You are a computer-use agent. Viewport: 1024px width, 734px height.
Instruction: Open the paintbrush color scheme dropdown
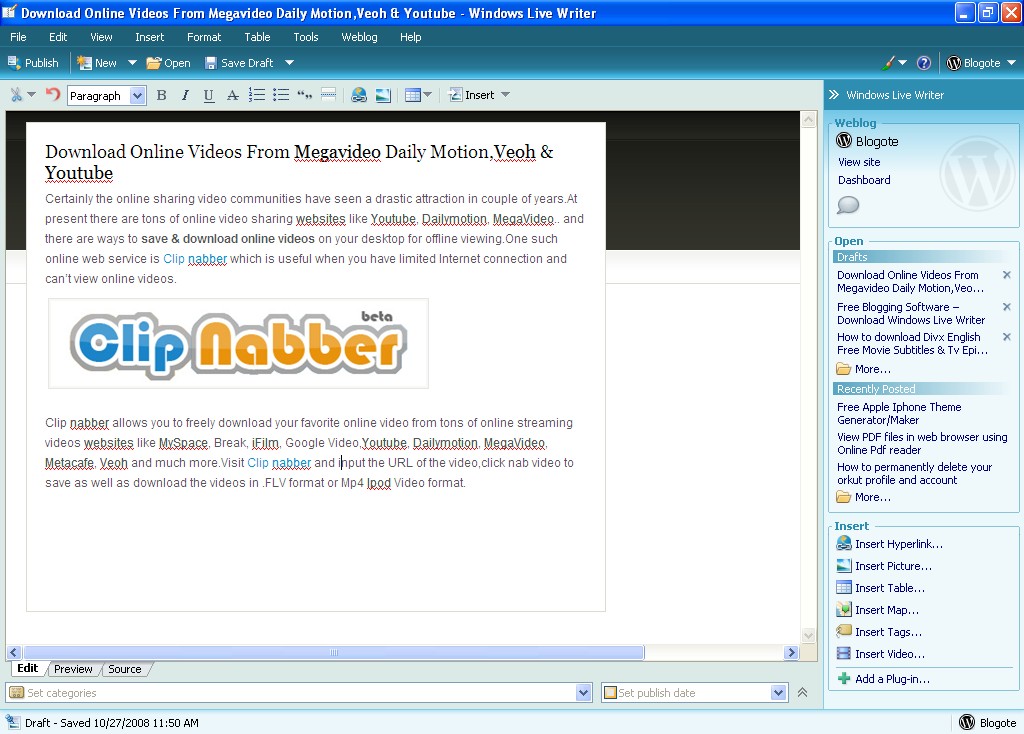[894, 63]
